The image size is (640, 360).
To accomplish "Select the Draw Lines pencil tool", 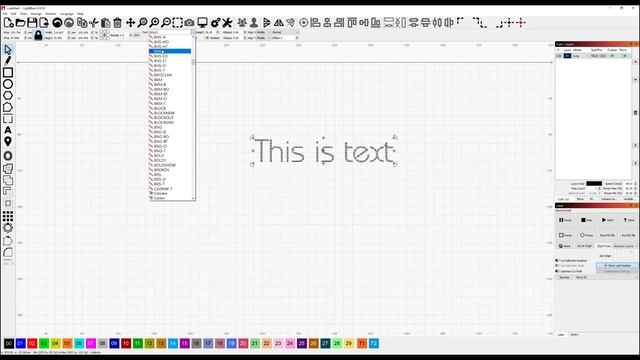I will (8, 61).
